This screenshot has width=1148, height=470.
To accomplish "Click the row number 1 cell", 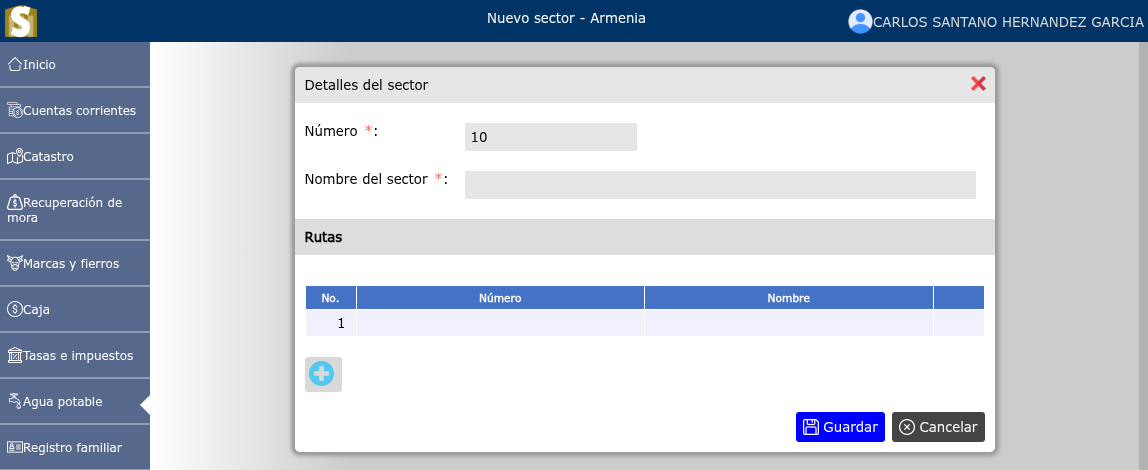I will [331, 323].
